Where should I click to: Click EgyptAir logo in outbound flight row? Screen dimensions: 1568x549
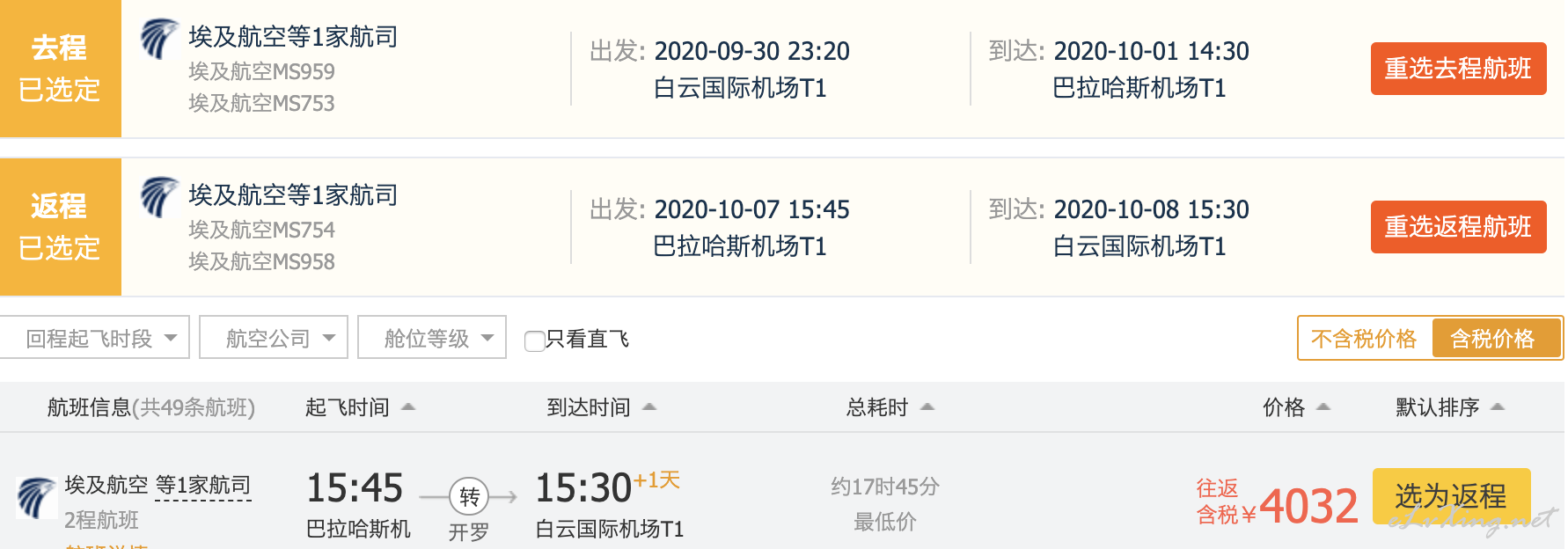tap(159, 40)
